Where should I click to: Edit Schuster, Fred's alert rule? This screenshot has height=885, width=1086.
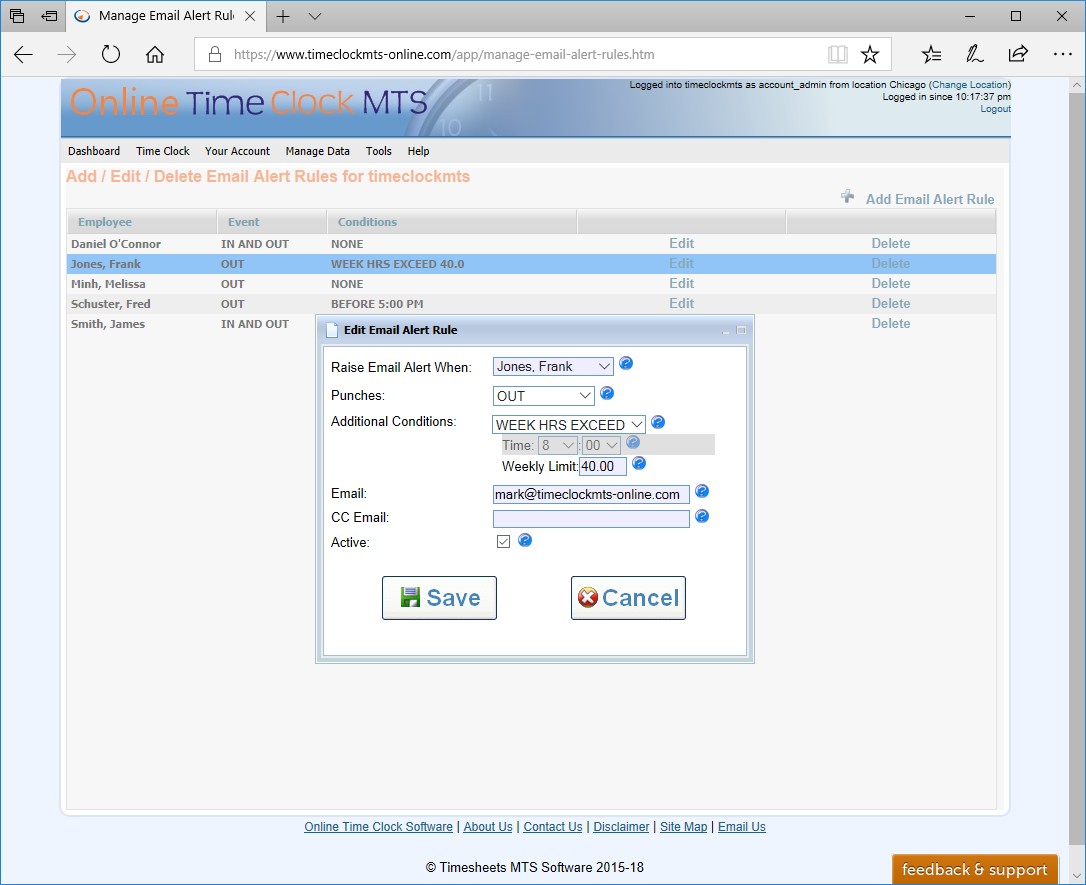click(682, 303)
